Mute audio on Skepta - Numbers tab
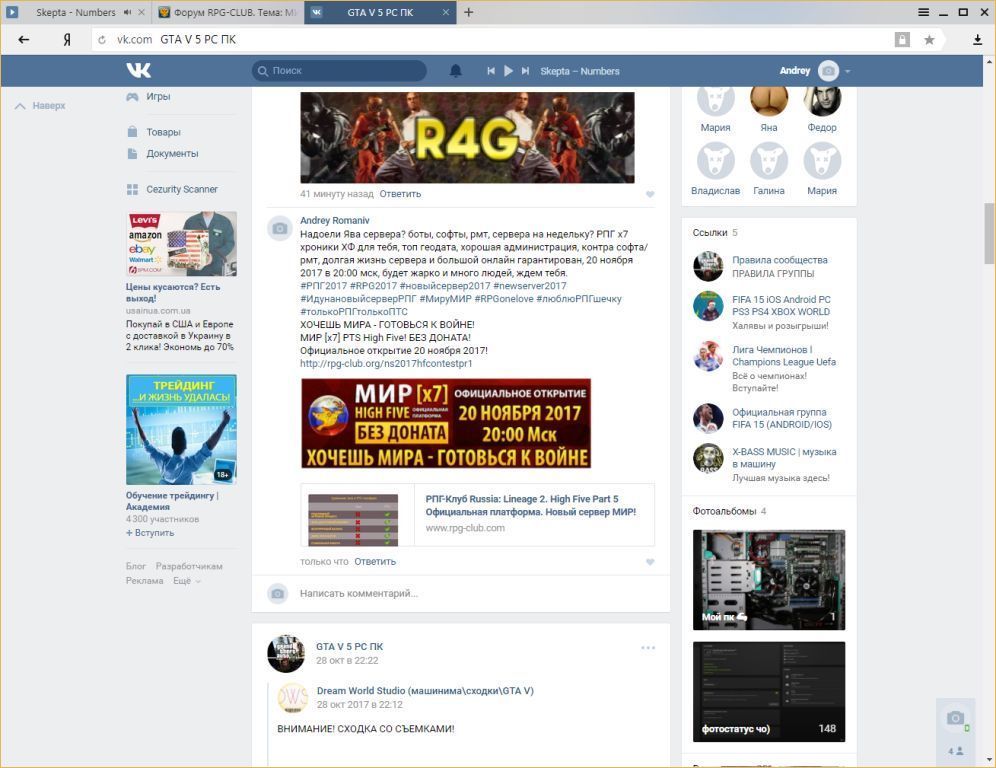Viewport: 996px width, 768px height. click(128, 12)
